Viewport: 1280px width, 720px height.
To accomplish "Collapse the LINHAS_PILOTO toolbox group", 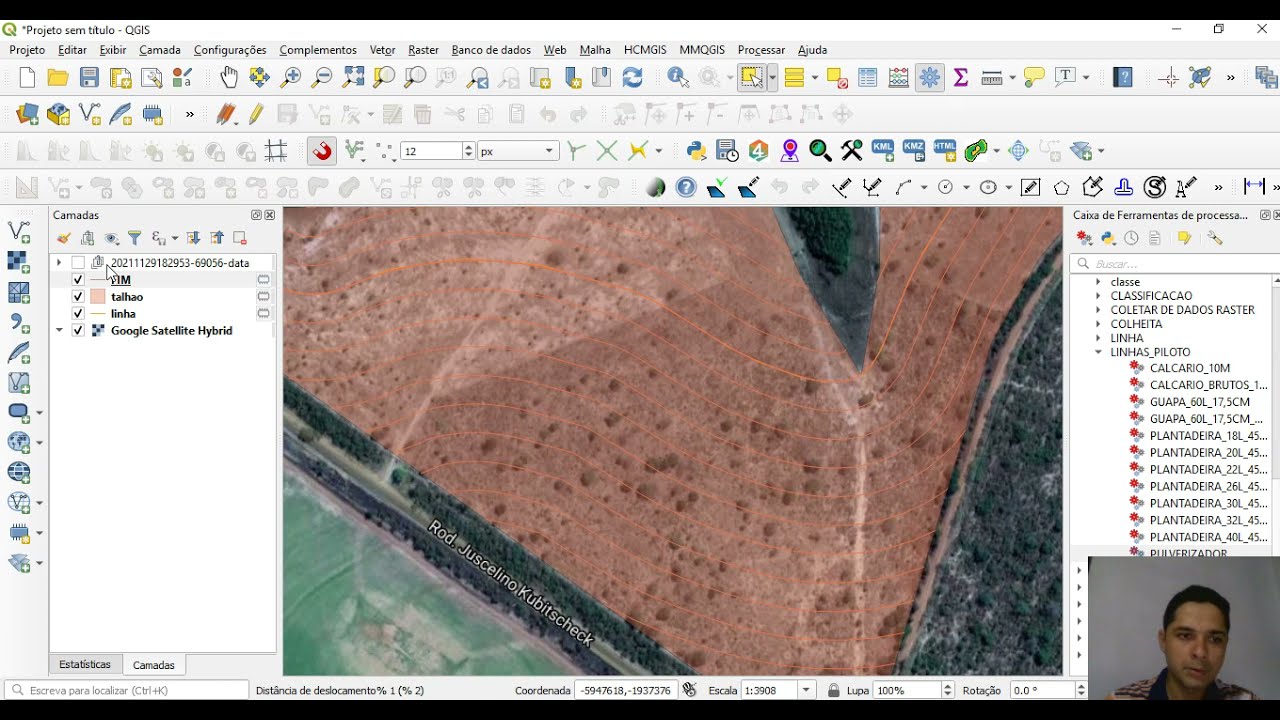I will click(x=1099, y=352).
